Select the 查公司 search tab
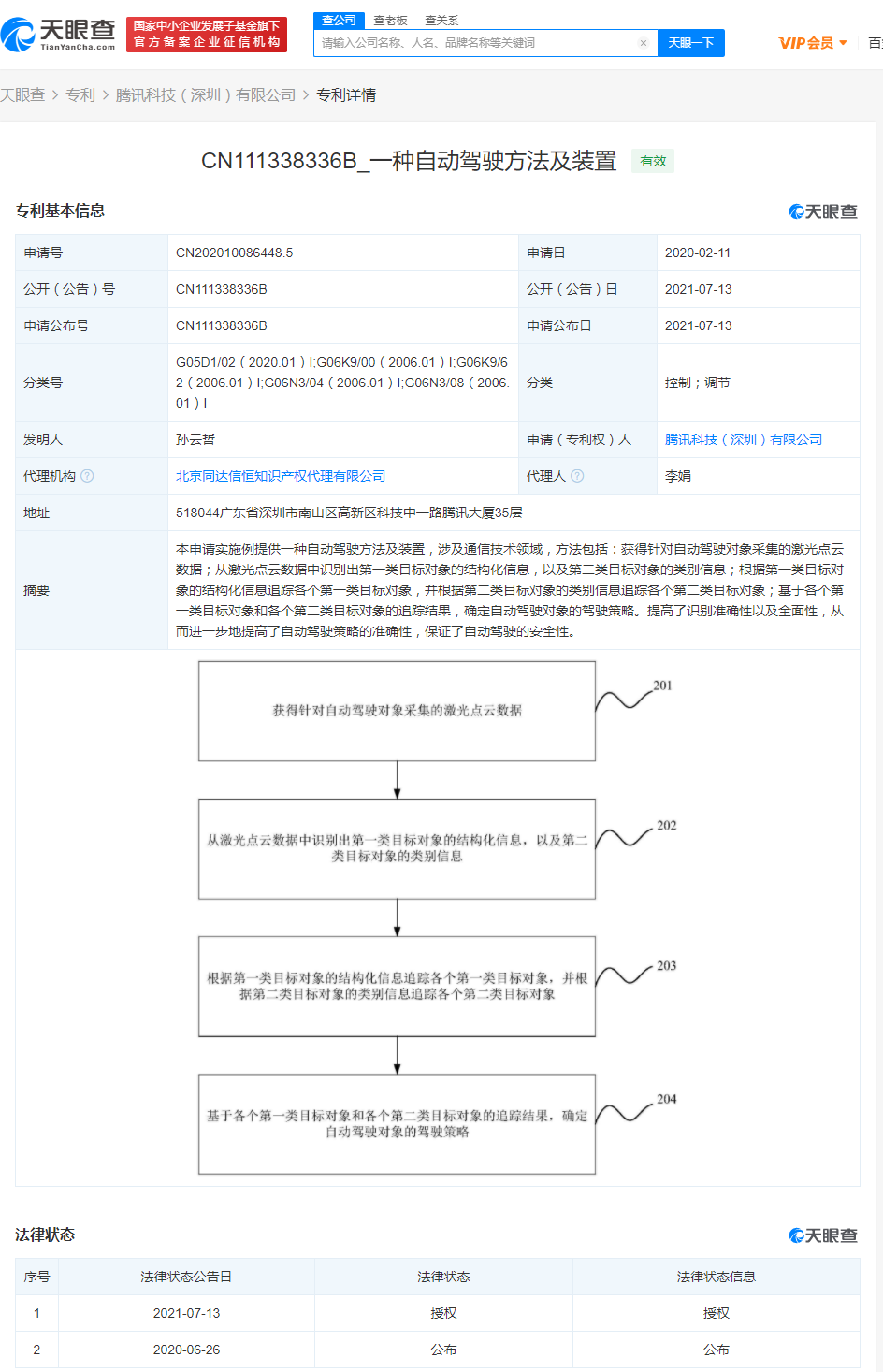Viewport: 883px width, 1372px height. click(338, 20)
